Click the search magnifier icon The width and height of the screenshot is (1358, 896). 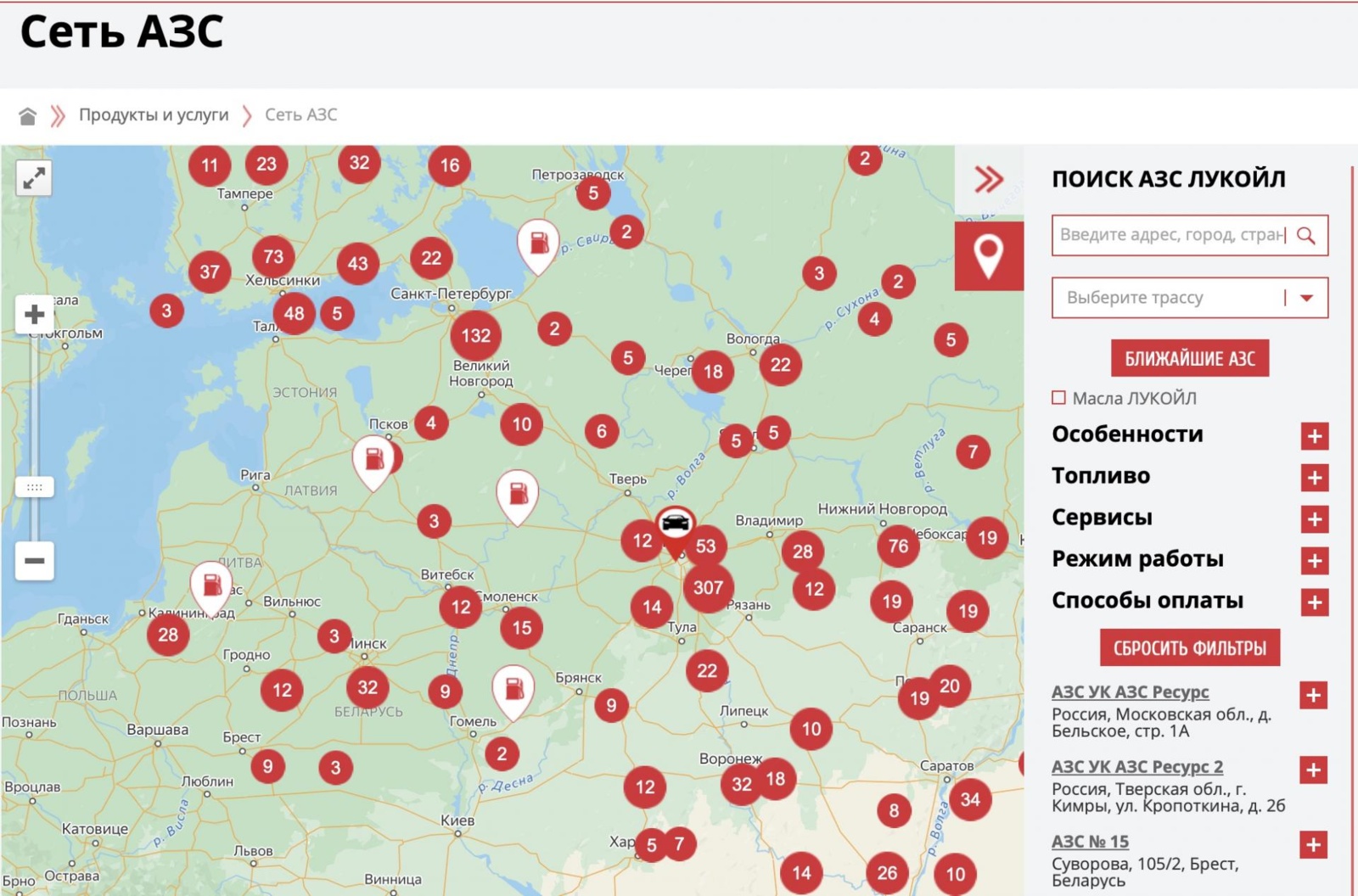[x=1306, y=236]
